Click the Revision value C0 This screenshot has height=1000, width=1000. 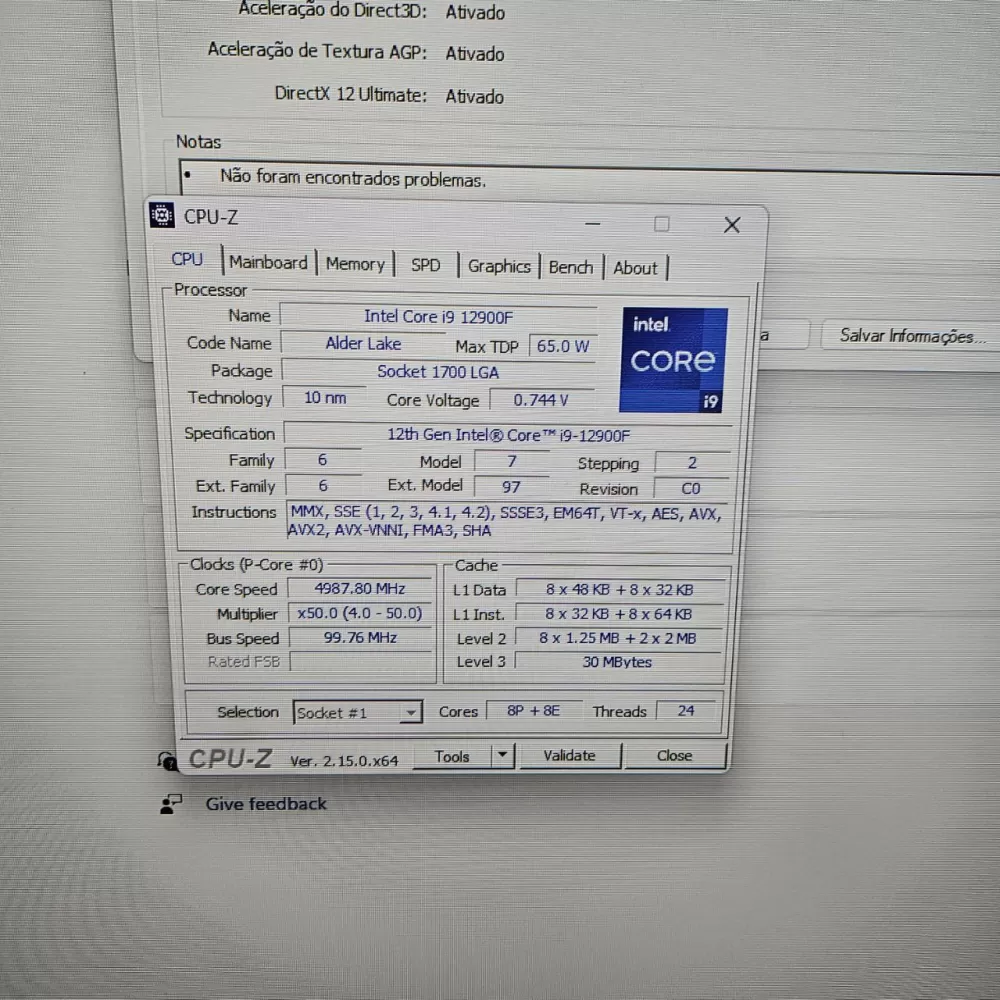point(691,489)
